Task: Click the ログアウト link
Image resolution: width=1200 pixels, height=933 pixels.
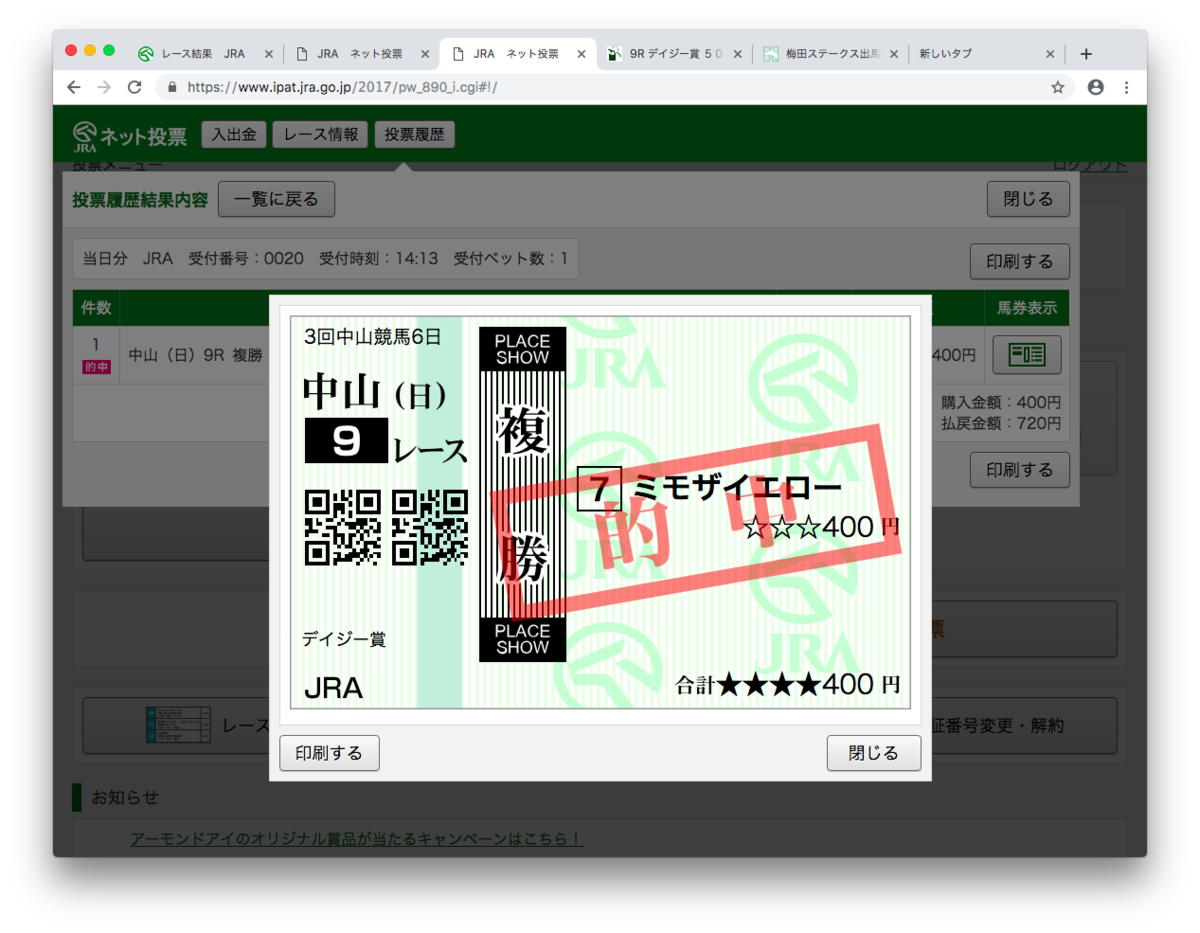Action: (x=1090, y=165)
